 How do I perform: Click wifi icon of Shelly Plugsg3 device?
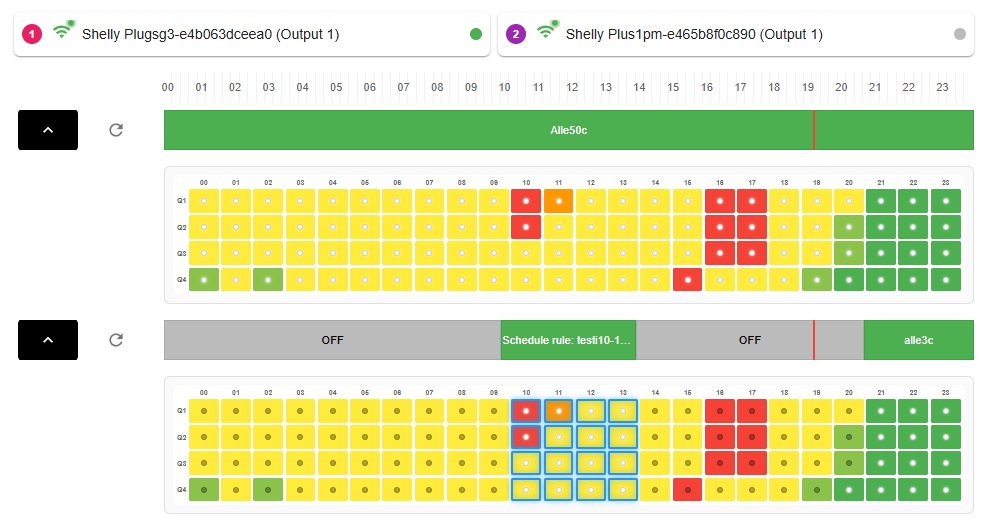(x=63, y=31)
